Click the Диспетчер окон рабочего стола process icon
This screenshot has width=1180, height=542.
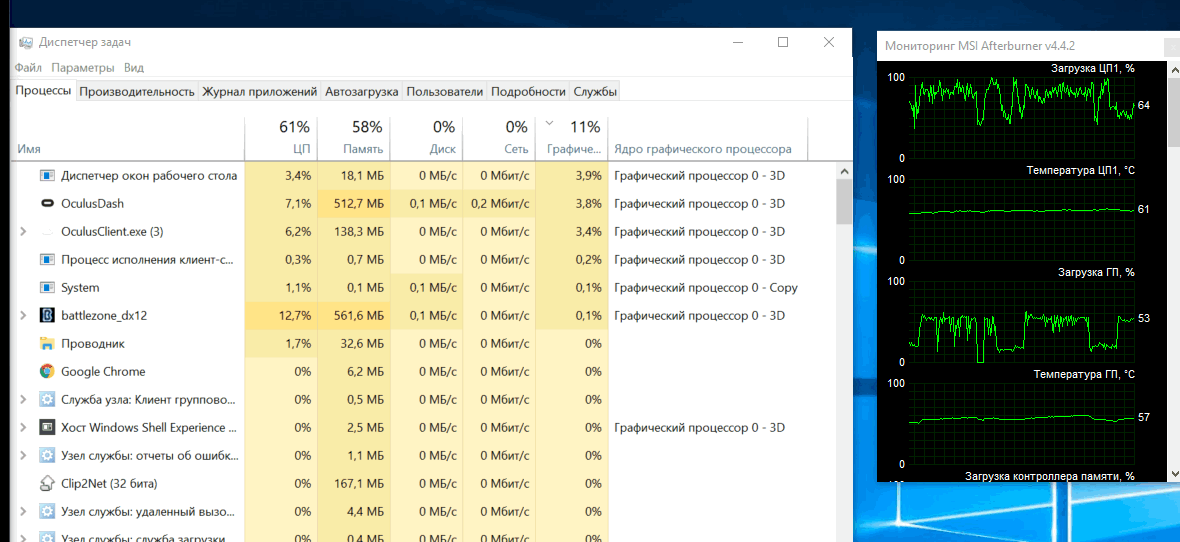47,175
